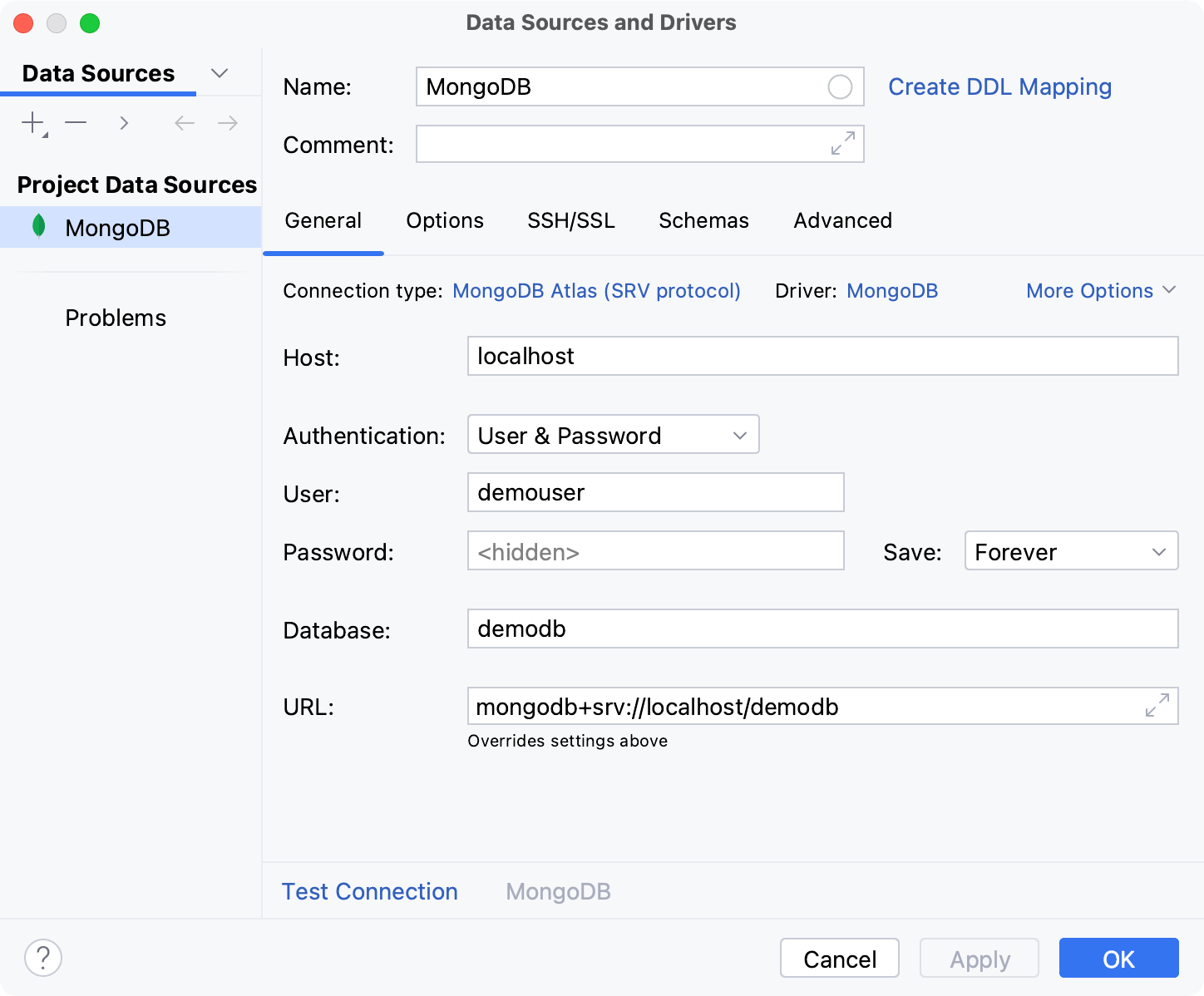Viewport: 1204px width, 996px height.
Task: Click inside the Host input field
Action: point(822,356)
